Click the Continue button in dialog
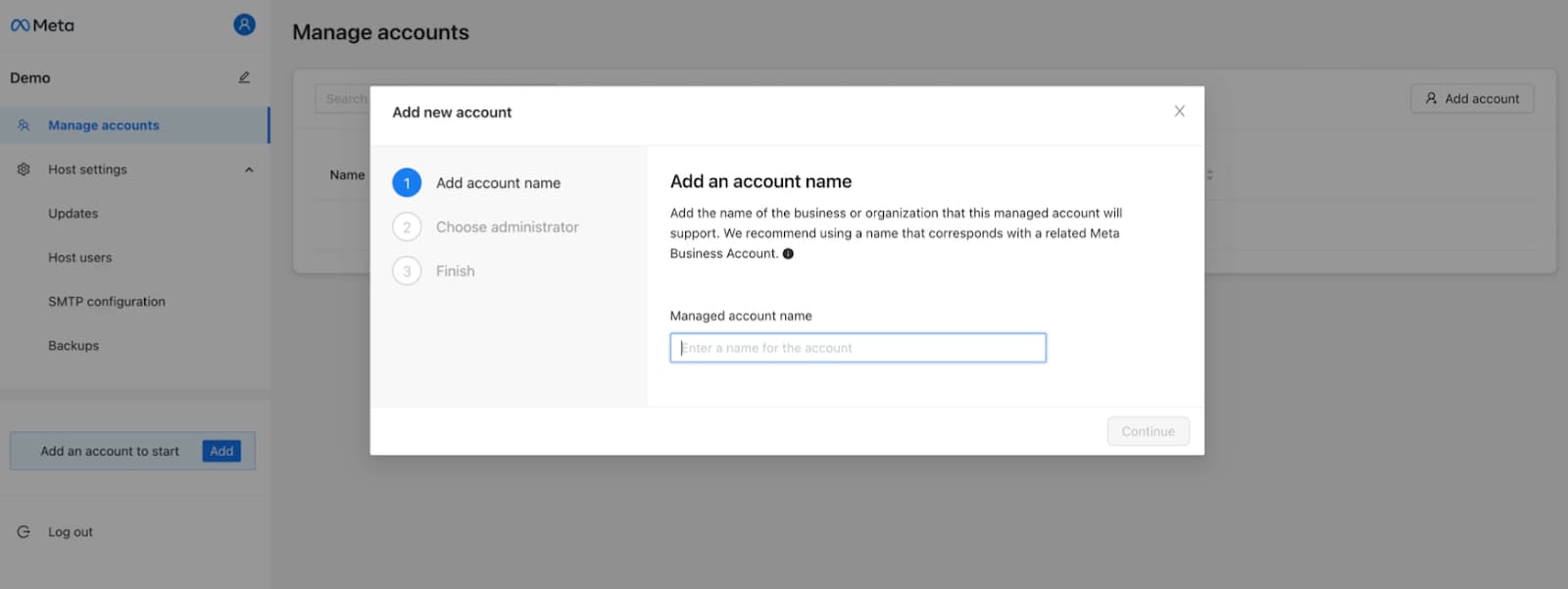1568x589 pixels. point(1148,431)
